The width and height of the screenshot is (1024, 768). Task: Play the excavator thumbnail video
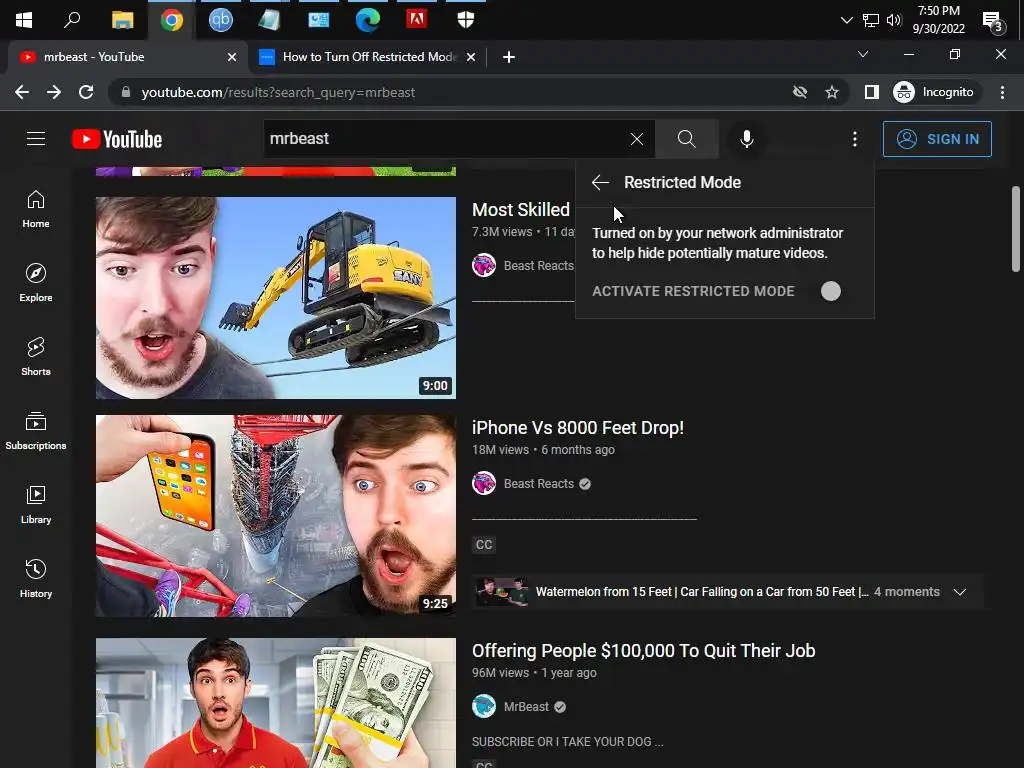pyautogui.click(x=276, y=298)
